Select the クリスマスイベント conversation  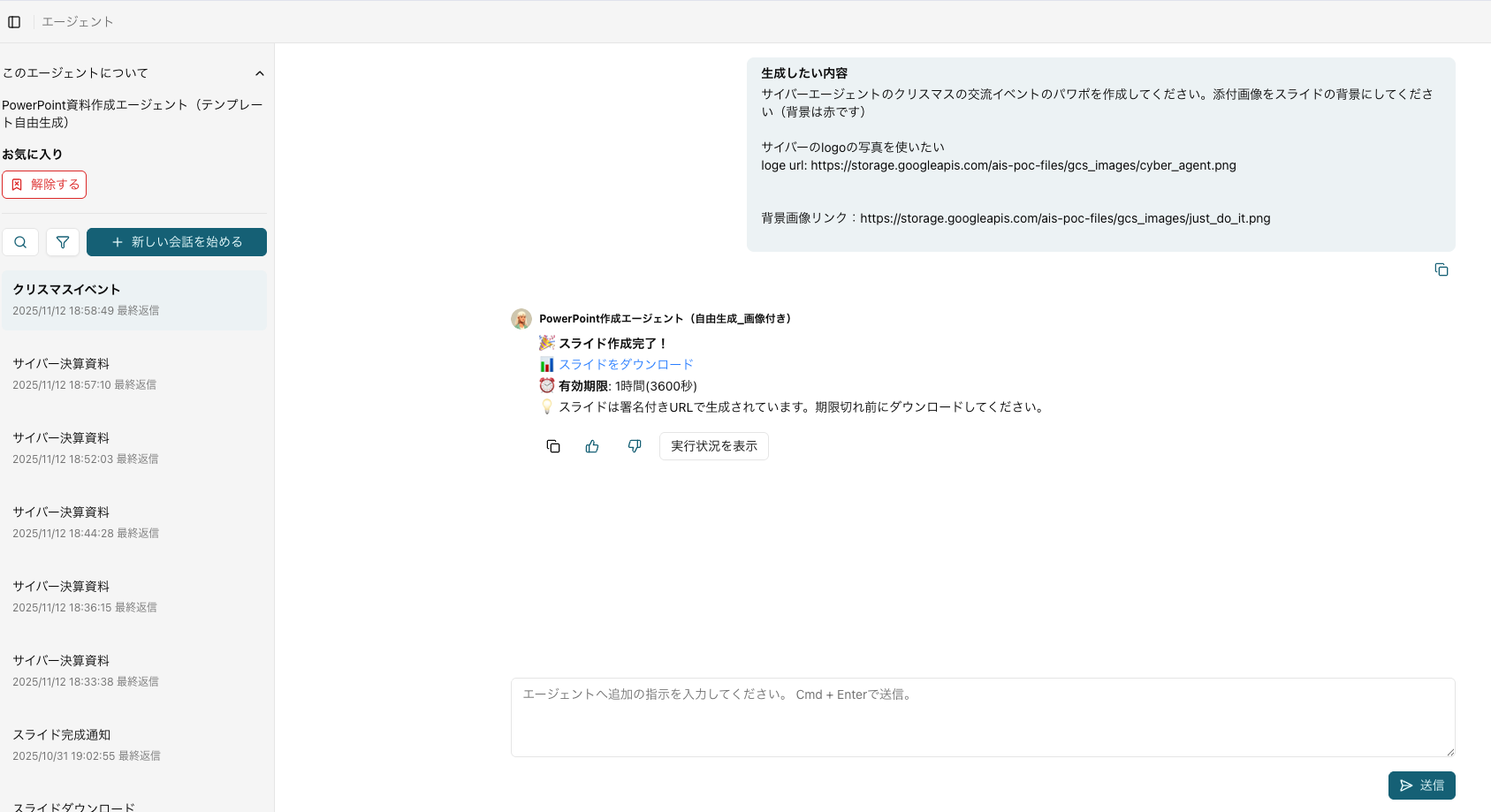pos(134,300)
